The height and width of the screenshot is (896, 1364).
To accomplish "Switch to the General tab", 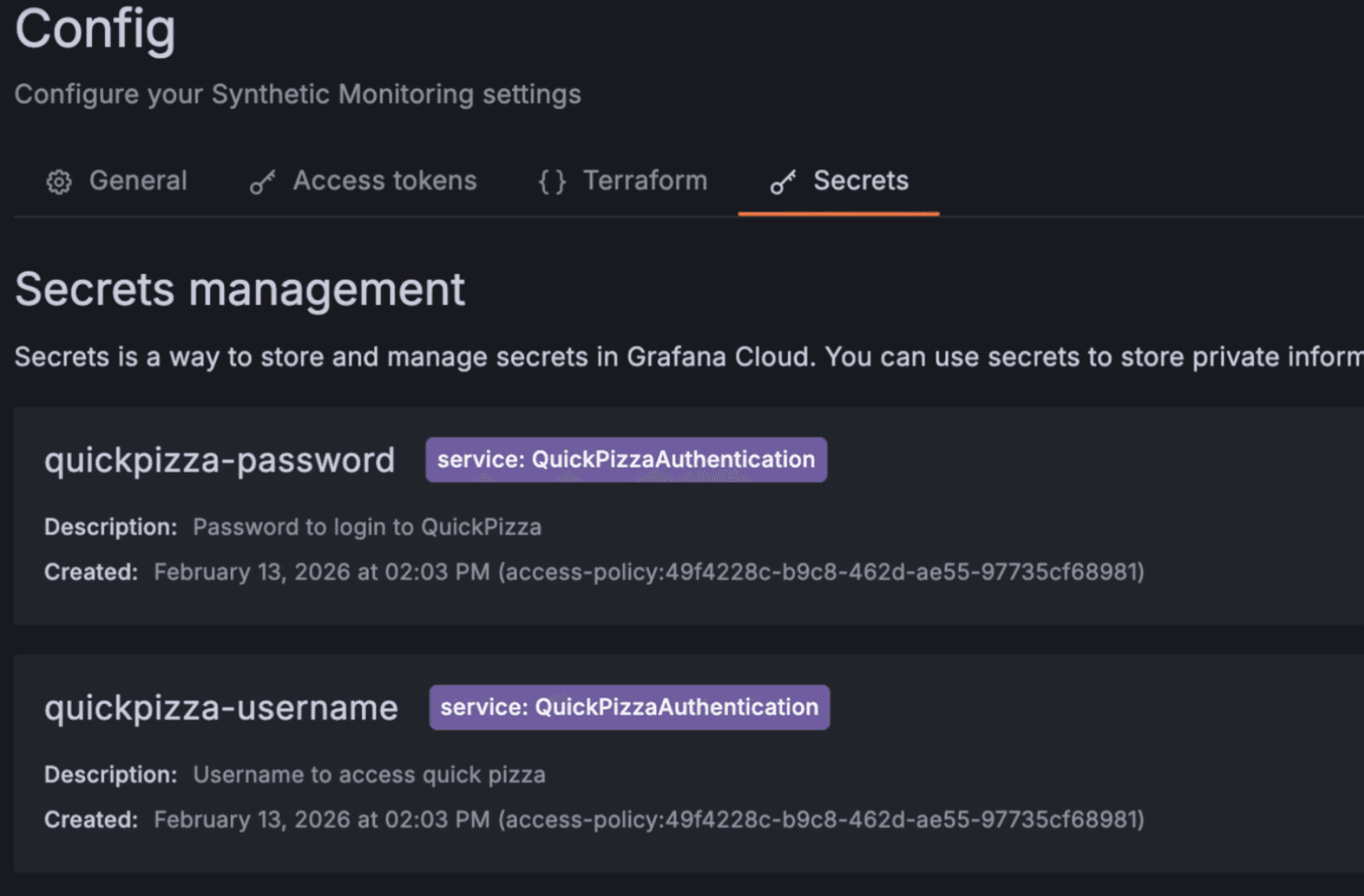I will [139, 181].
